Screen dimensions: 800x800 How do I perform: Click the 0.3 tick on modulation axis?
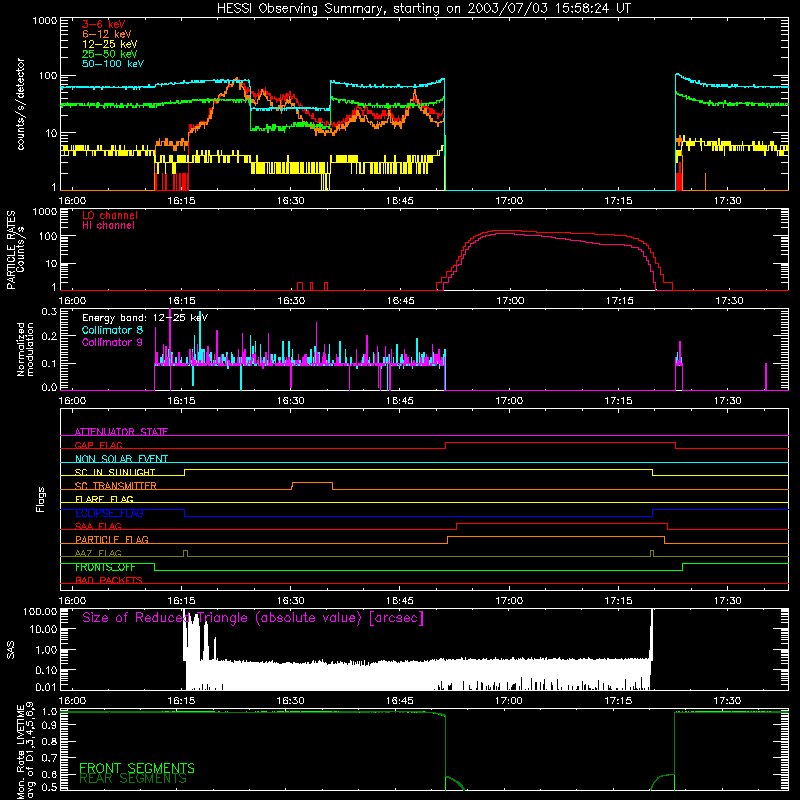coord(49,311)
